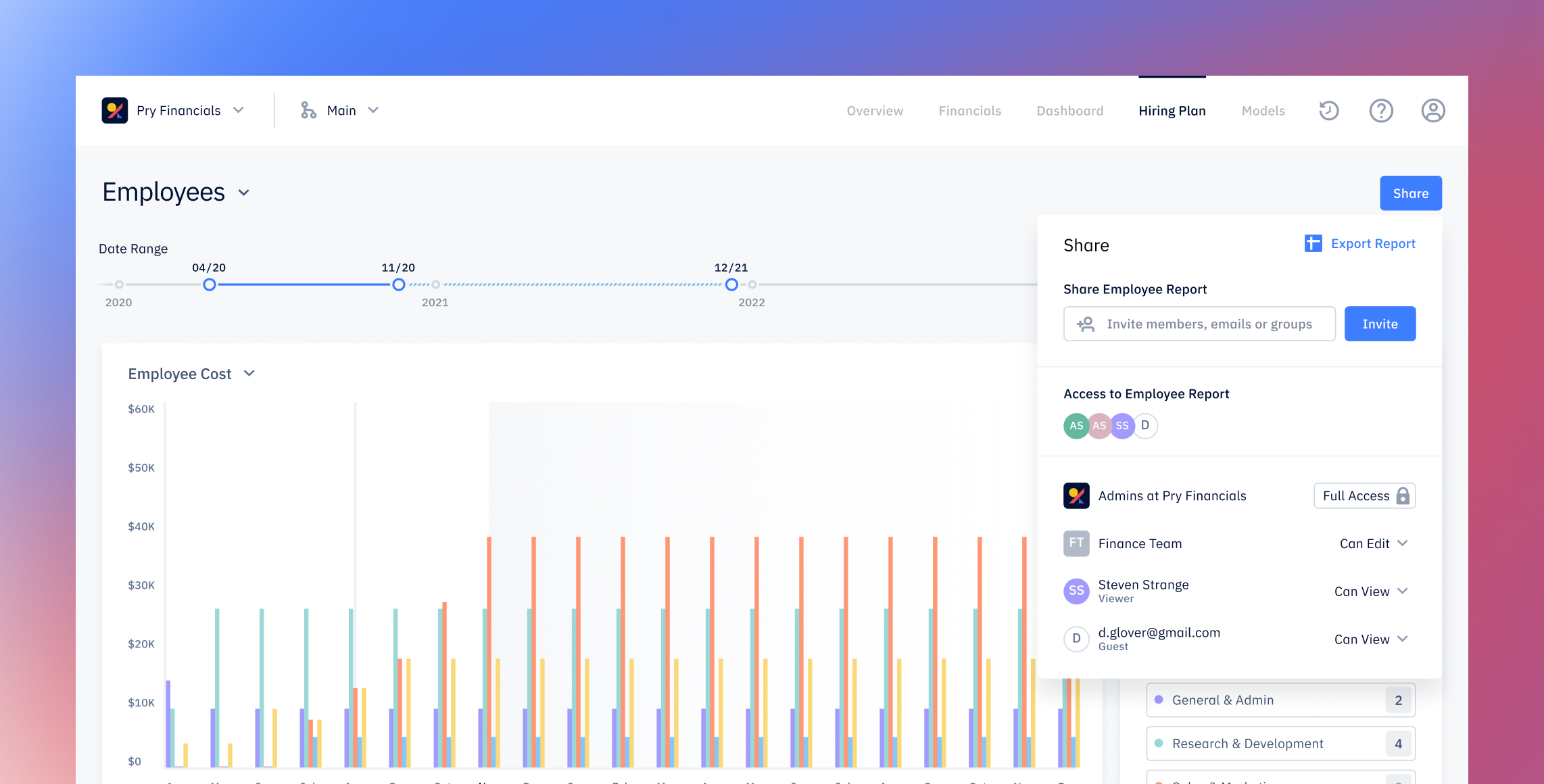Open the Employee Cost chart dropdown
The image size is (1544, 784).
(x=249, y=374)
